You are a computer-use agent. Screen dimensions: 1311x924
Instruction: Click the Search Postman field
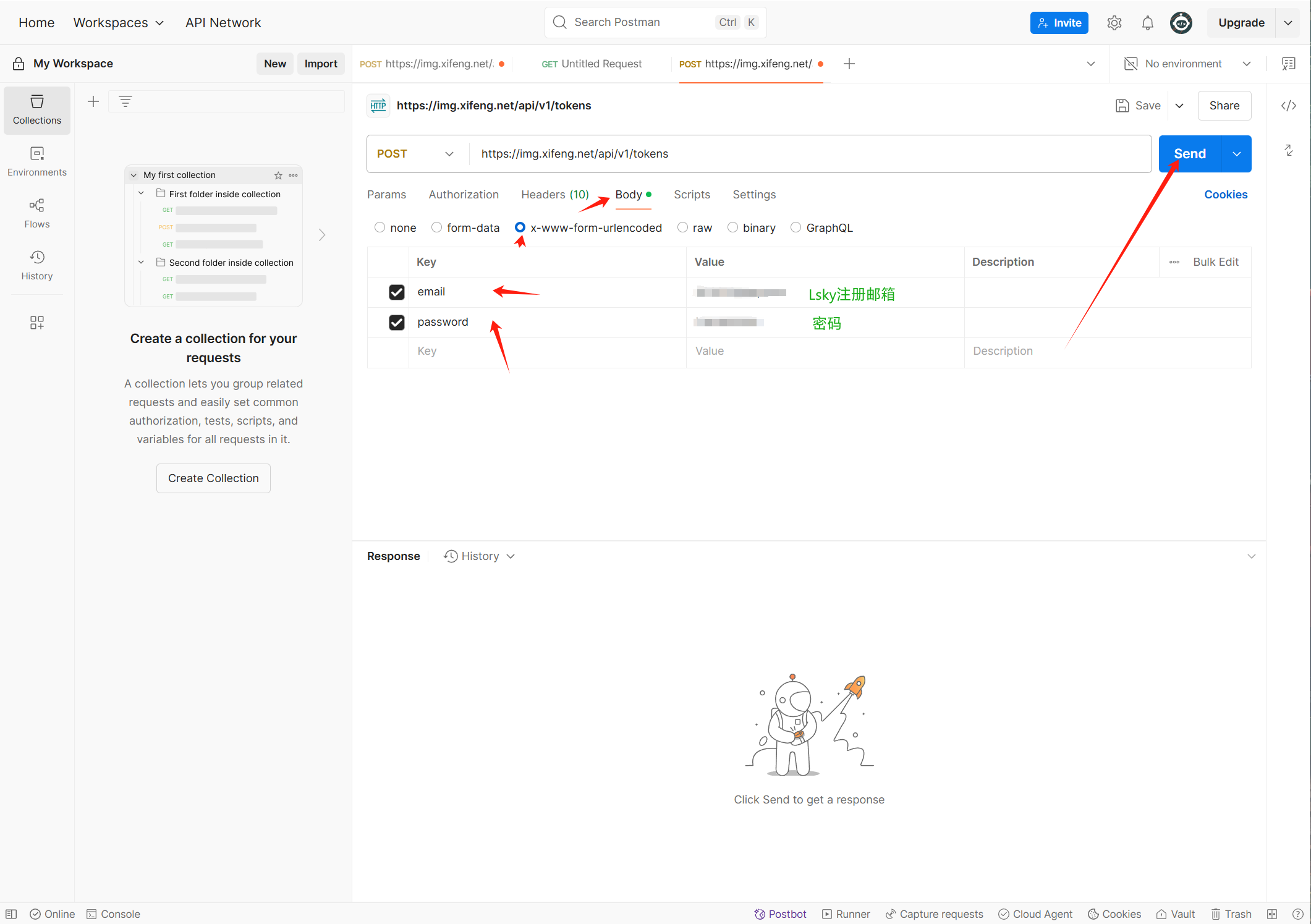[x=655, y=23]
